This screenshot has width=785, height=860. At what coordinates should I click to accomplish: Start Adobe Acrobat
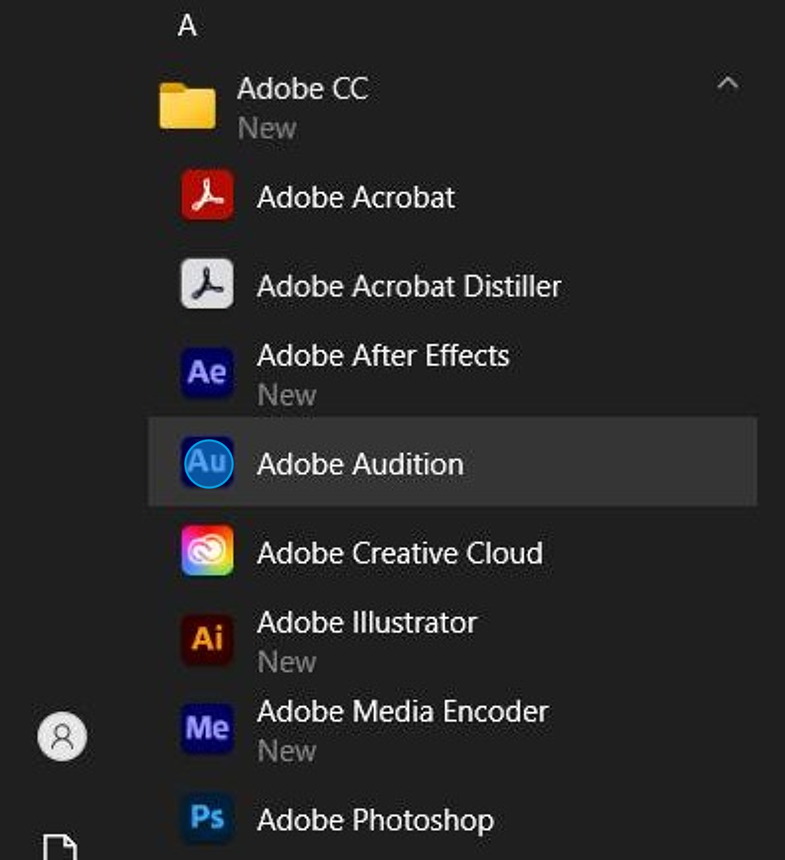point(356,197)
